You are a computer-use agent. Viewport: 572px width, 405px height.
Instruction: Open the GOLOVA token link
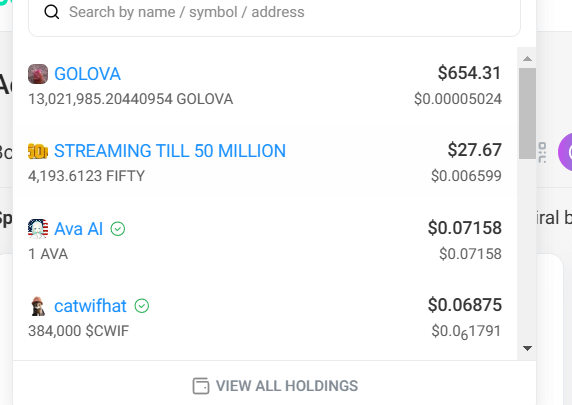[87, 74]
